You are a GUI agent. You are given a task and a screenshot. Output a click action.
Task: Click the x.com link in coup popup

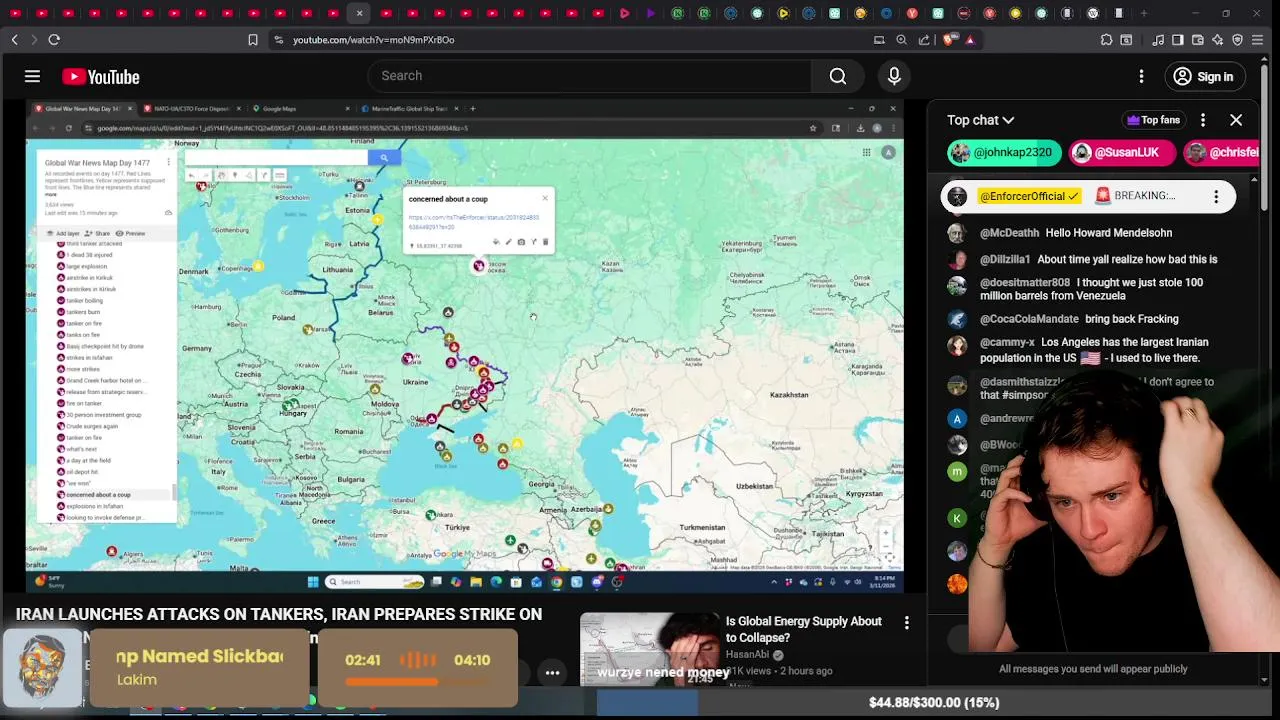coord(473,222)
